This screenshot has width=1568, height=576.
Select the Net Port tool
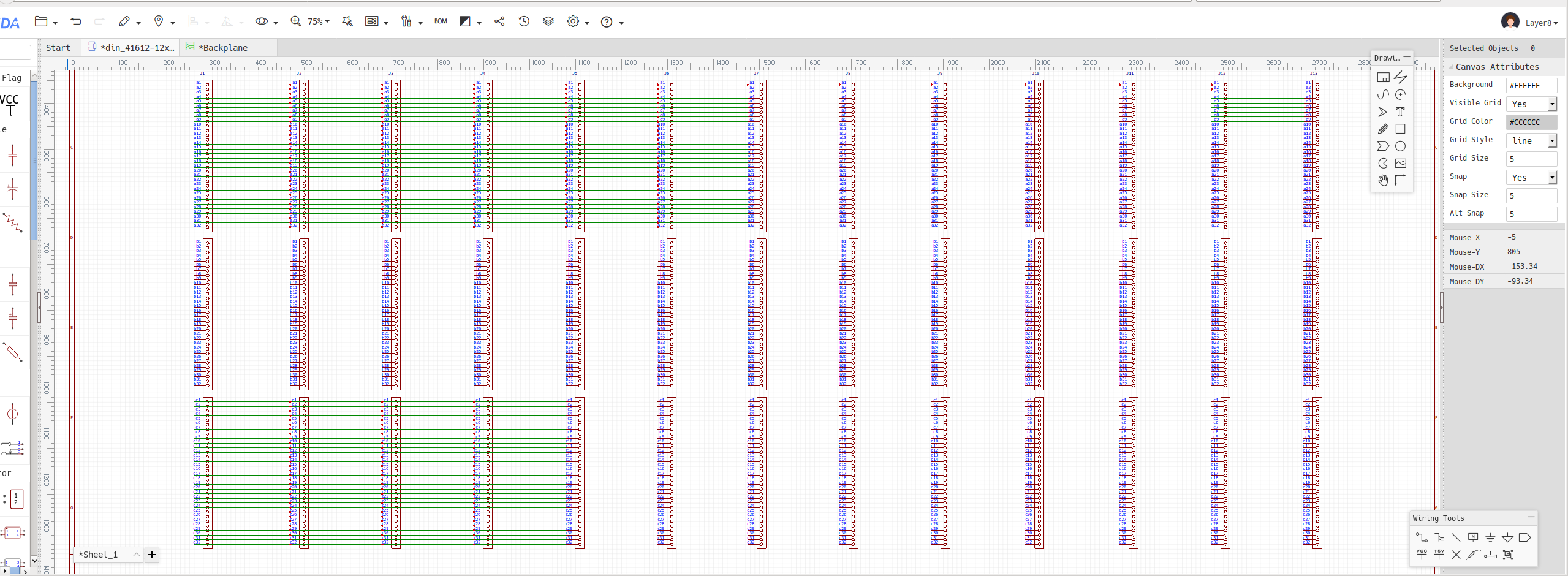pyautogui.click(x=1524, y=537)
